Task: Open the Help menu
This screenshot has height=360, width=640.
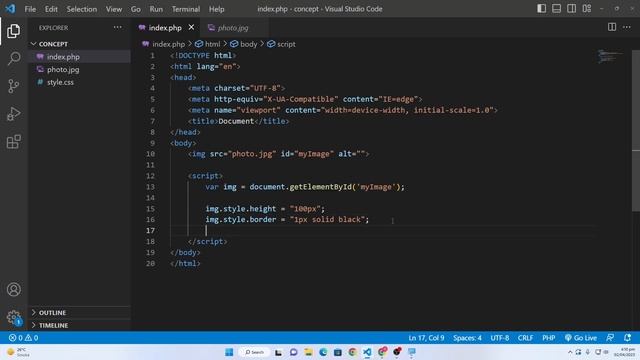Action: tap(216, 9)
